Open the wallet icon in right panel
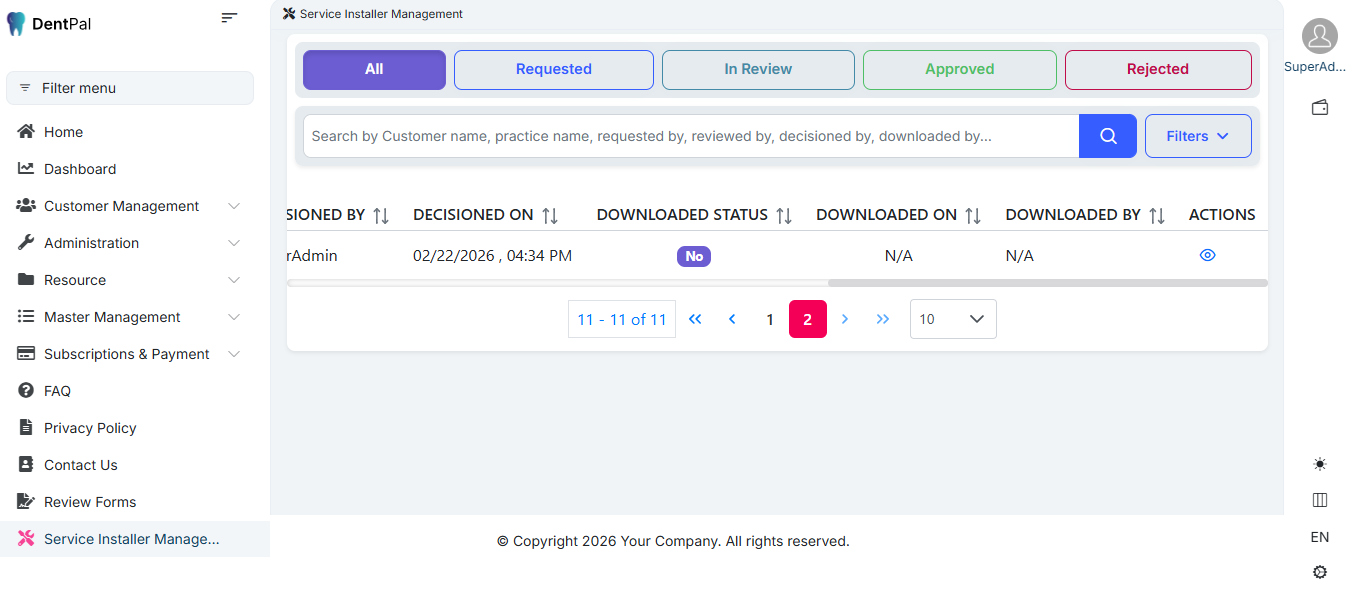1348x600 pixels. pos(1319,108)
